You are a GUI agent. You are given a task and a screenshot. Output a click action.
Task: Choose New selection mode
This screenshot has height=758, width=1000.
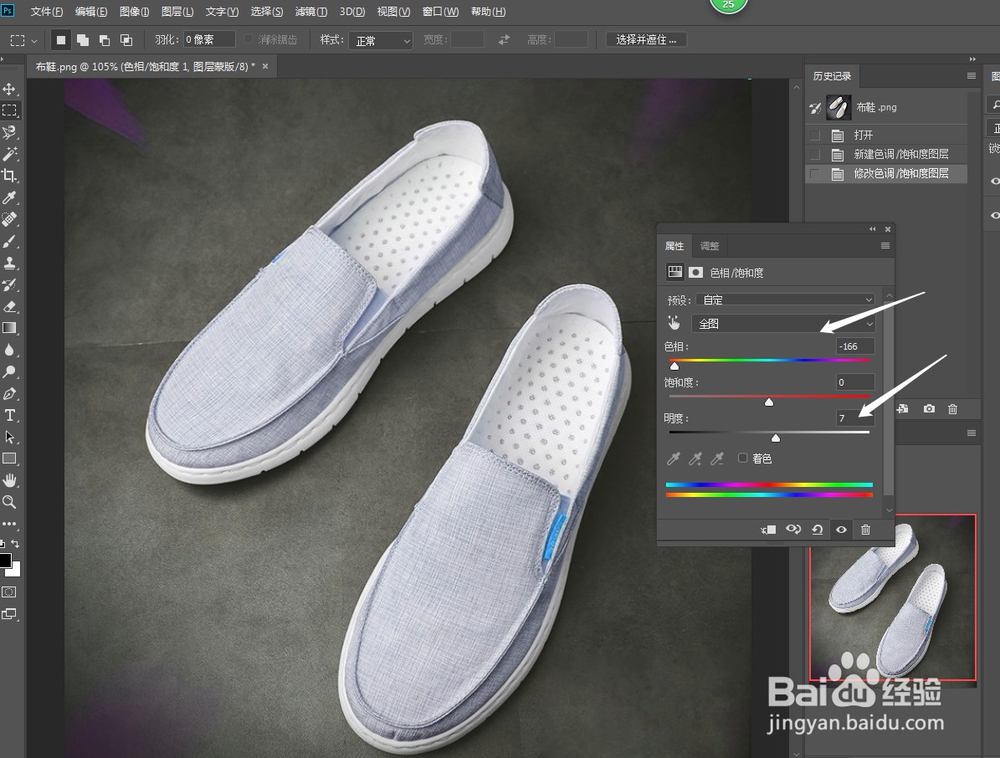coord(61,40)
